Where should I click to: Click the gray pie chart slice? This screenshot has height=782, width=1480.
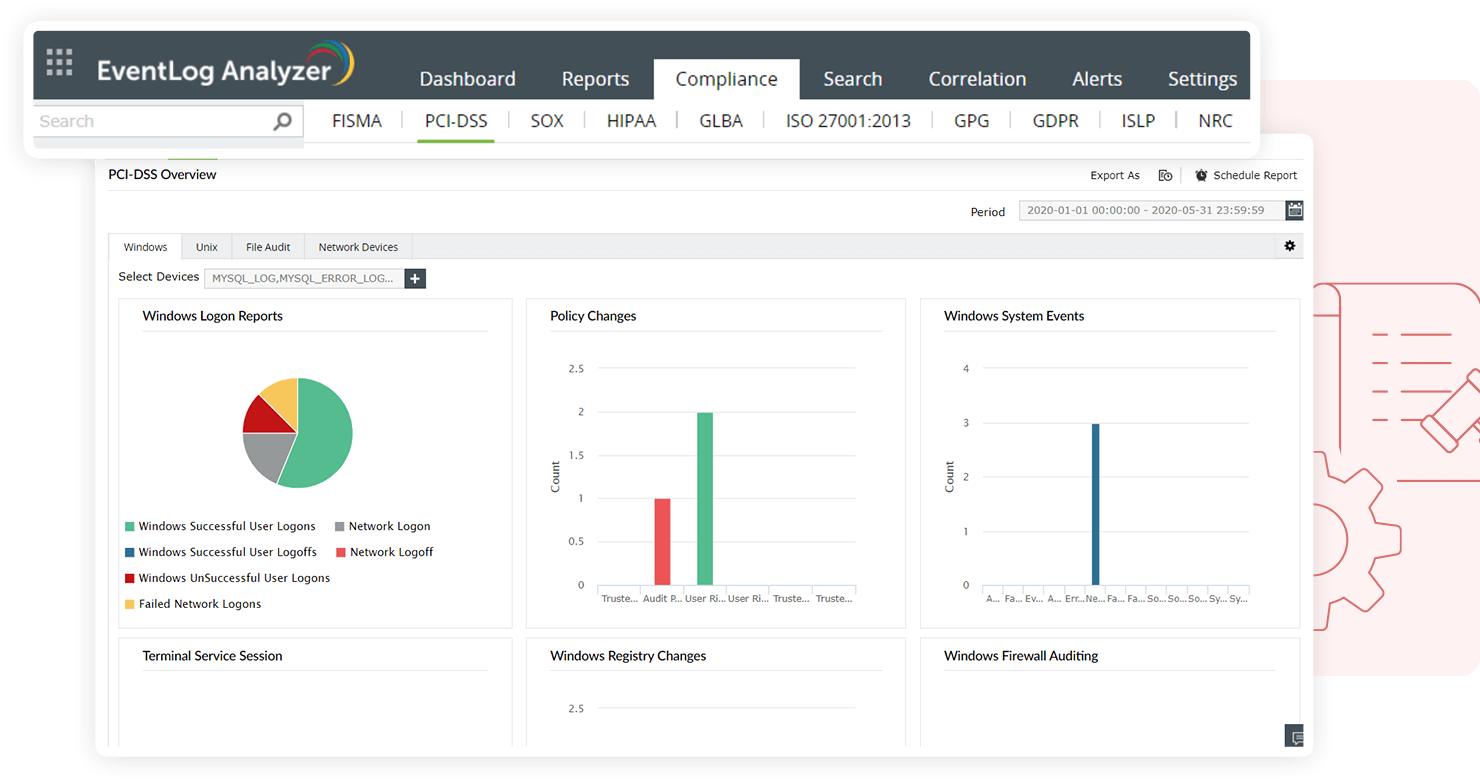tap(268, 454)
